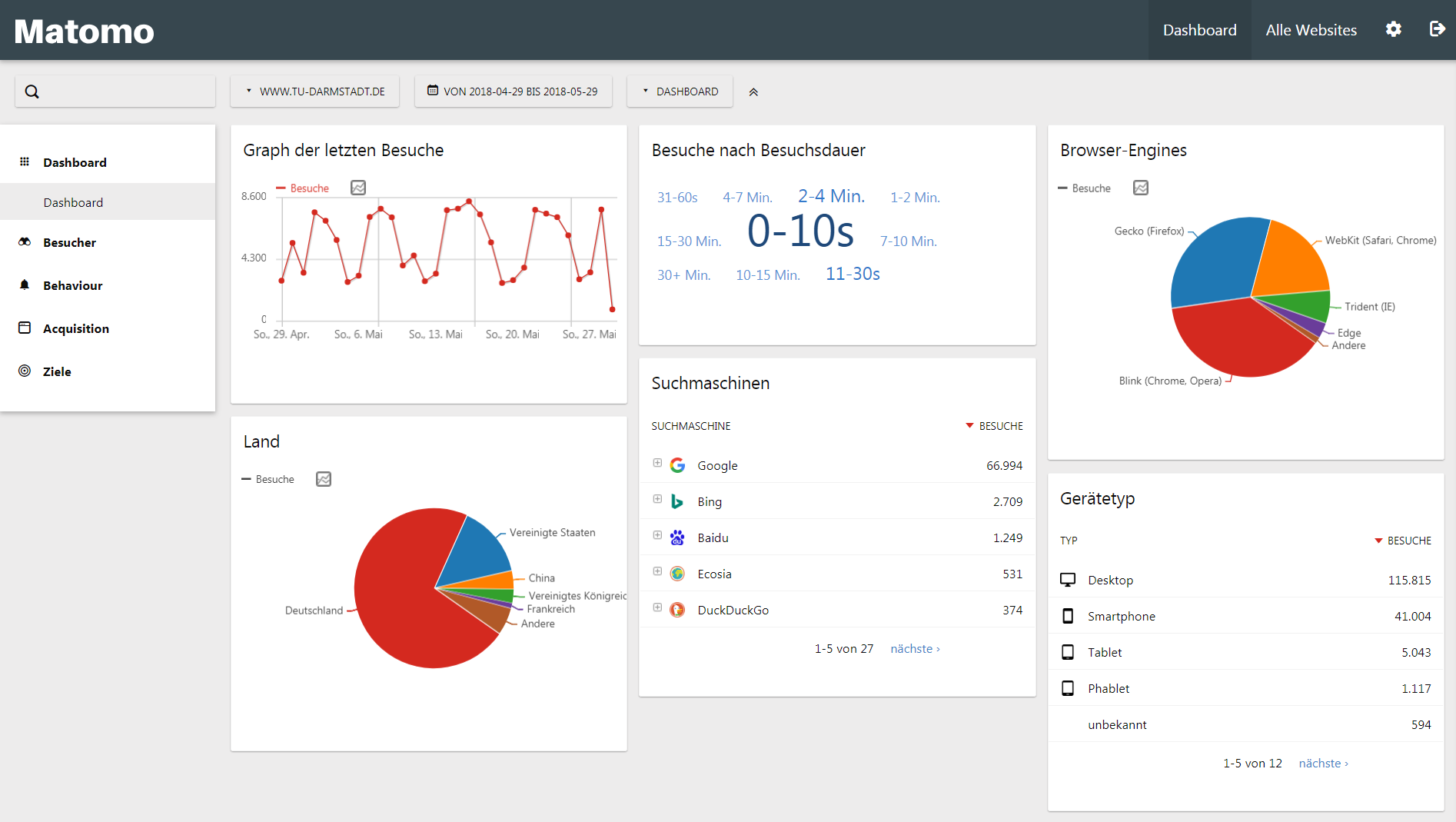Click the Baidu paw icon
The image size is (1456, 822).
click(x=677, y=537)
